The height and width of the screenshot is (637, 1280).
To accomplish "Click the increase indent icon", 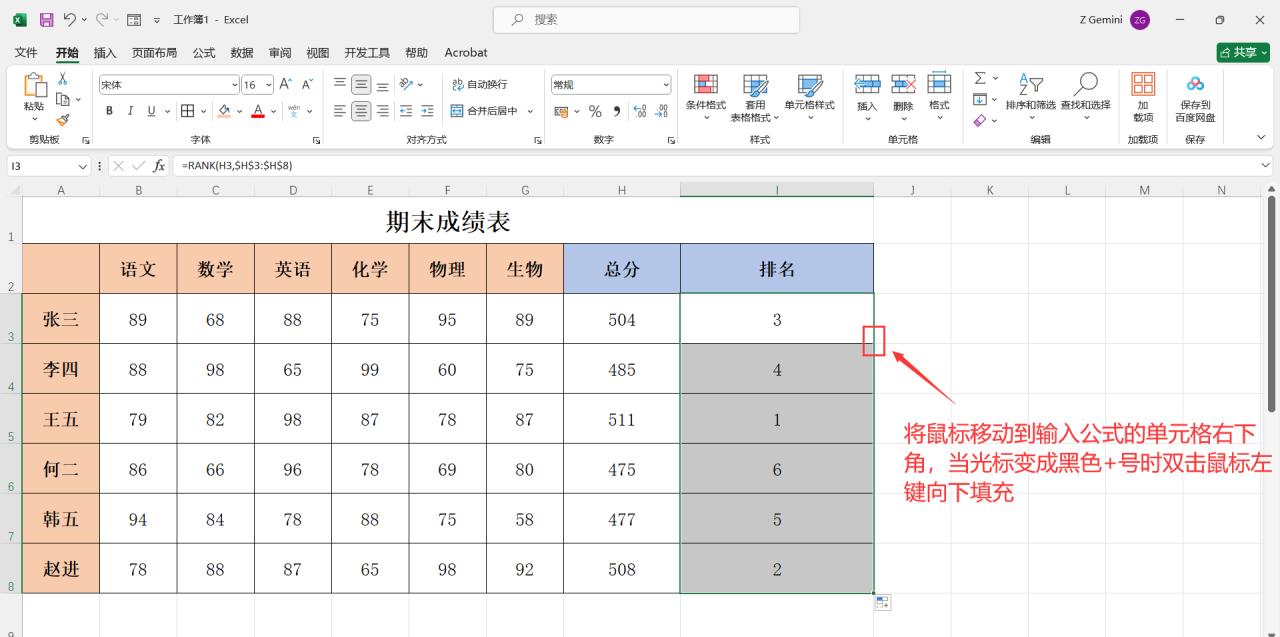I will [427, 111].
